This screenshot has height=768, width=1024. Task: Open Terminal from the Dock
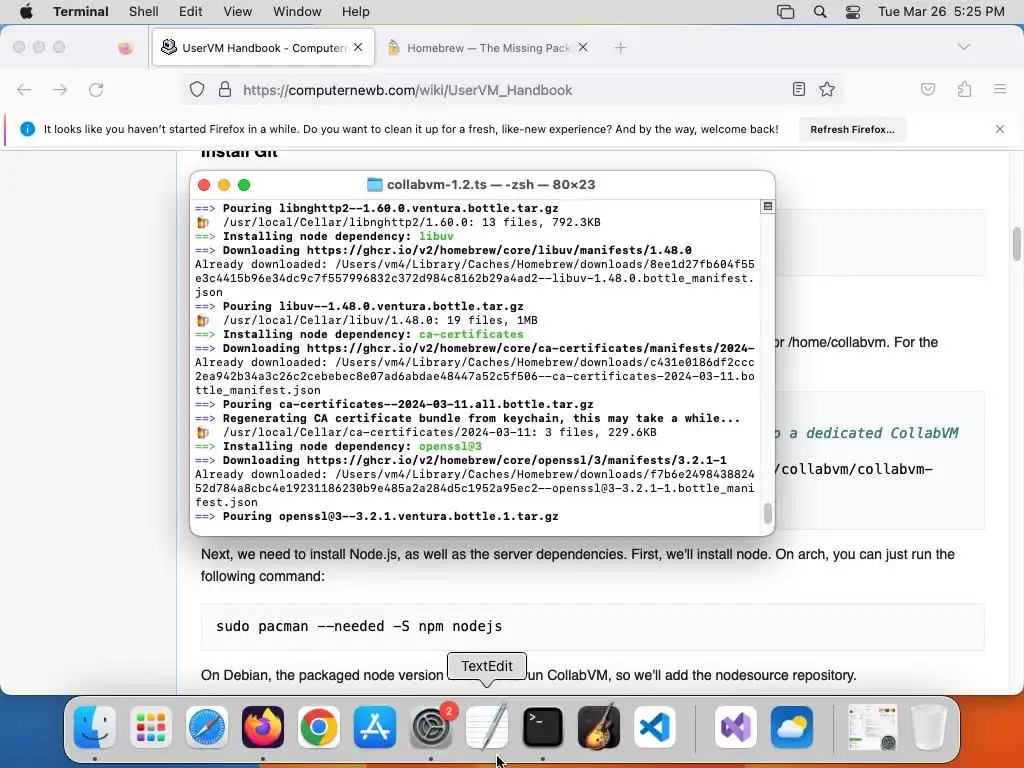pos(543,727)
